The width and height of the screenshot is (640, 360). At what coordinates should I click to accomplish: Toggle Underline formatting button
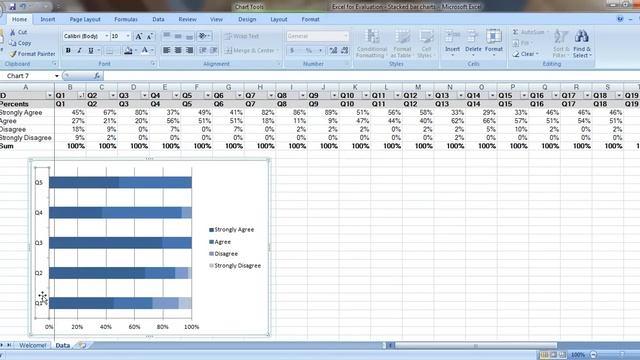(91, 50)
